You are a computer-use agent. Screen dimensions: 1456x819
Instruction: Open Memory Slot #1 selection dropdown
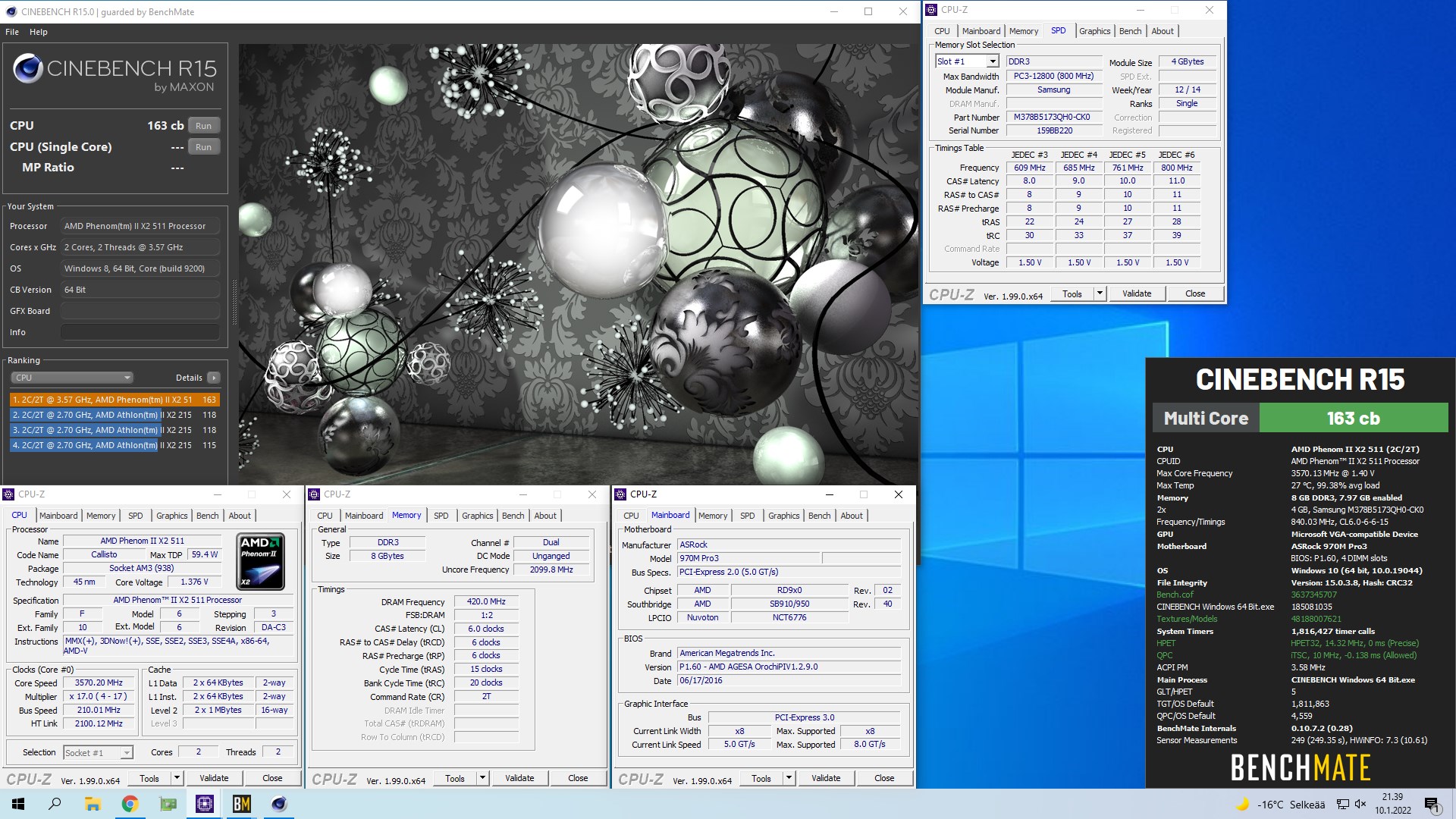click(968, 61)
